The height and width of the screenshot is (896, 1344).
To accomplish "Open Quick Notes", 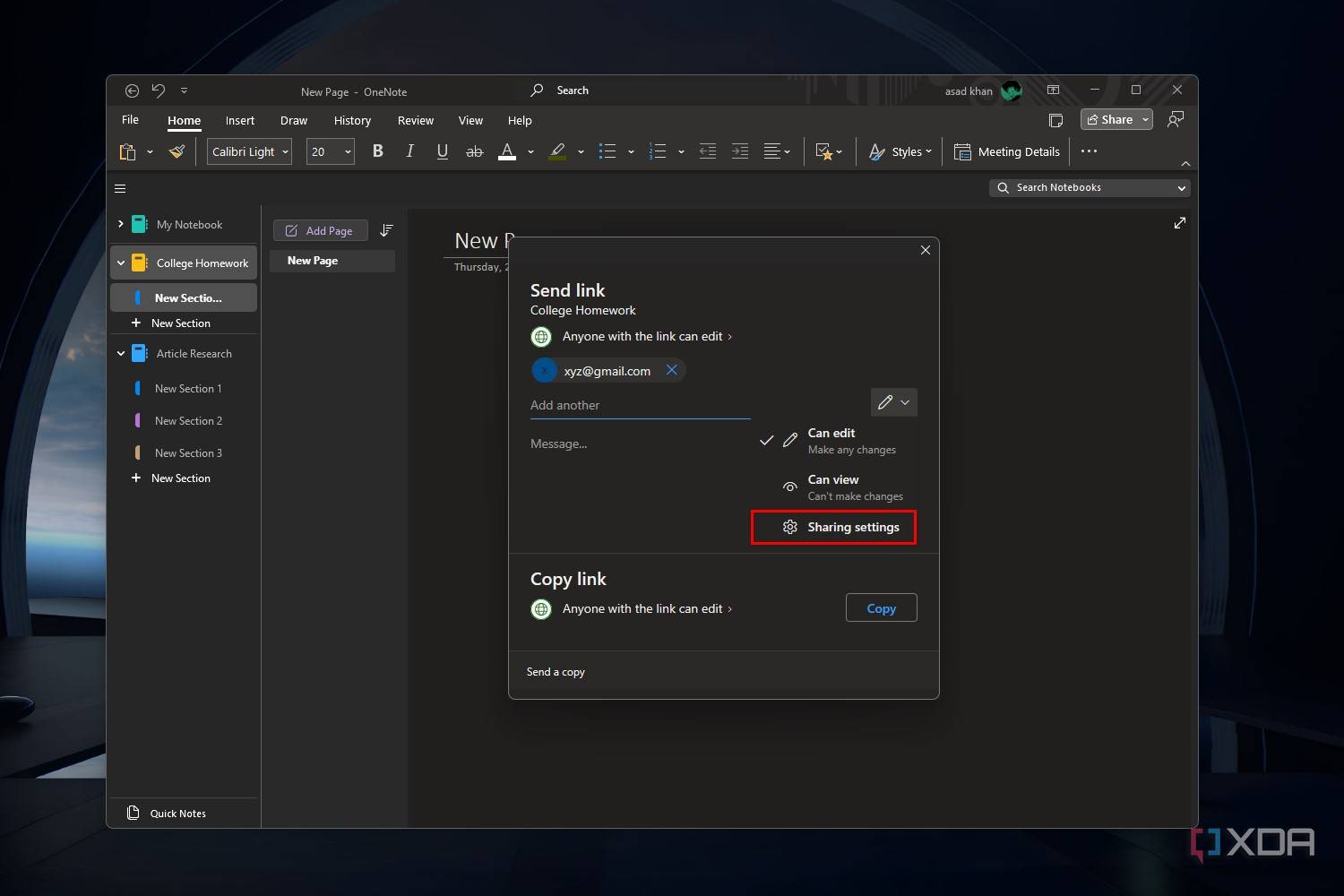I will 167,813.
